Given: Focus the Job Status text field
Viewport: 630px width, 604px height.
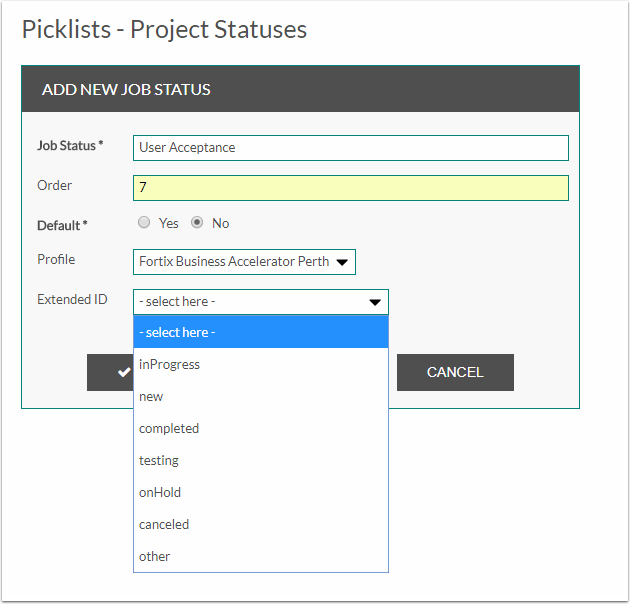Looking at the screenshot, I should (350, 148).
